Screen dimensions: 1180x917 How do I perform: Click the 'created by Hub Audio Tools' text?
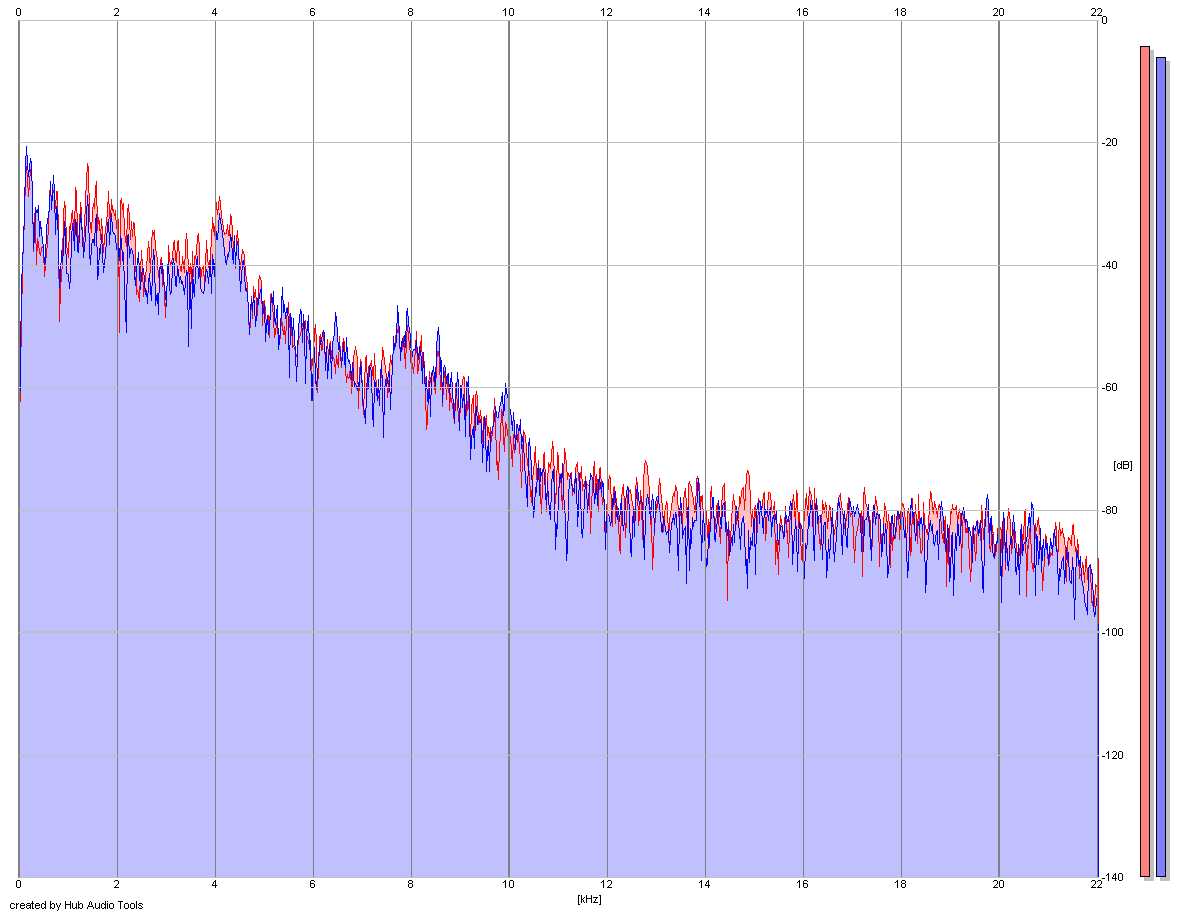[76, 905]
